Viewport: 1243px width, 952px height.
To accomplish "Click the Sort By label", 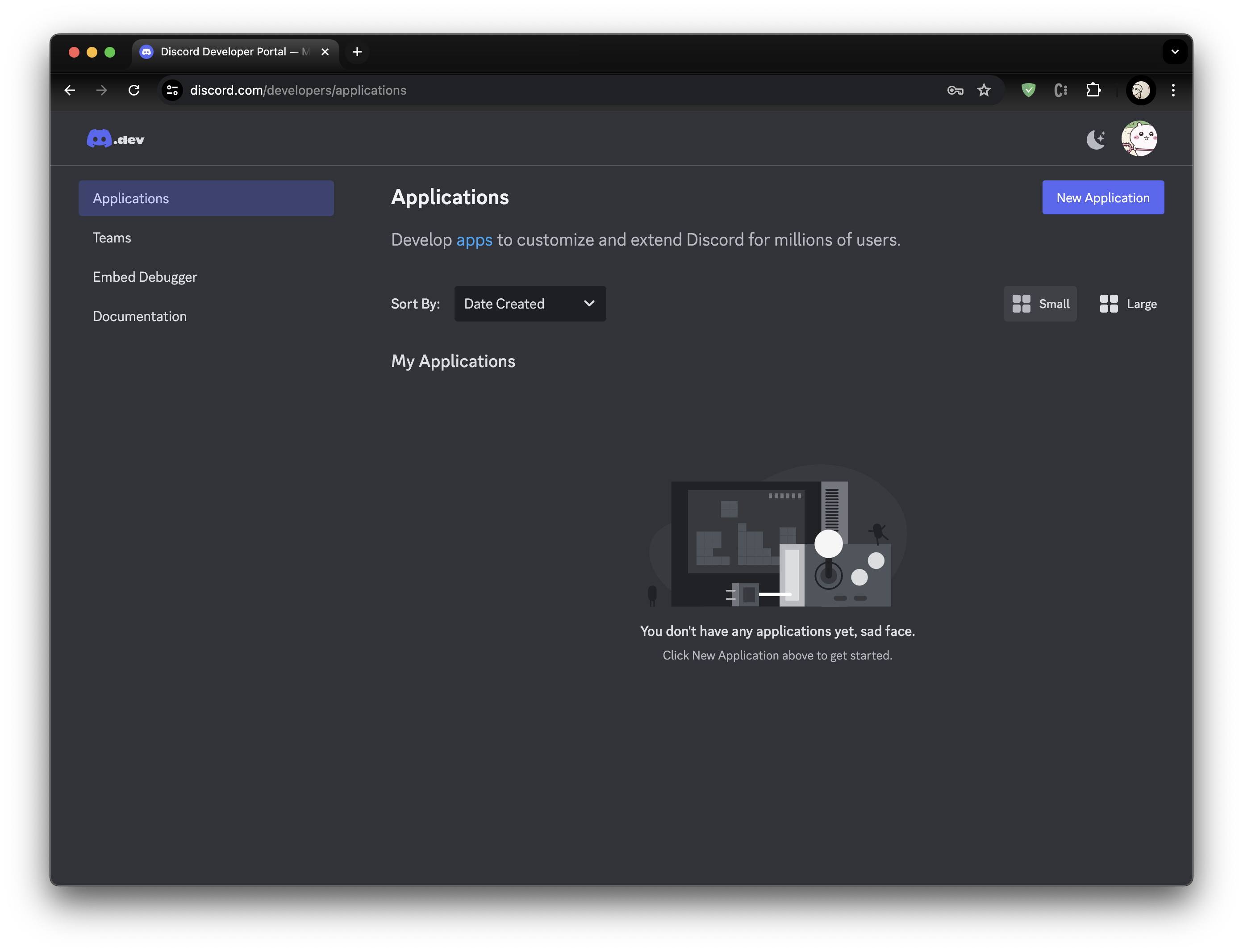I will (415, 304).
